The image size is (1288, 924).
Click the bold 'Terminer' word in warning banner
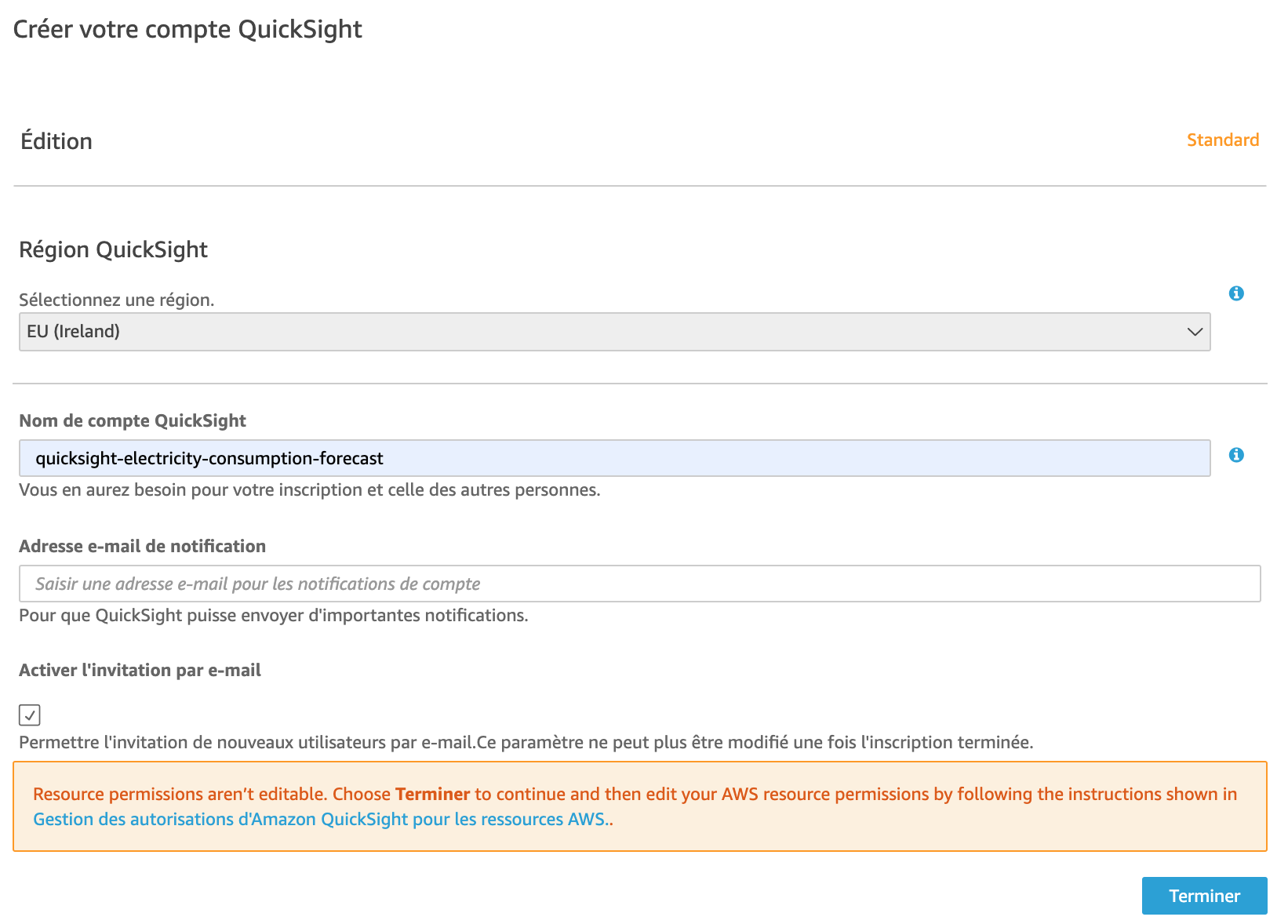click(432, 794)
